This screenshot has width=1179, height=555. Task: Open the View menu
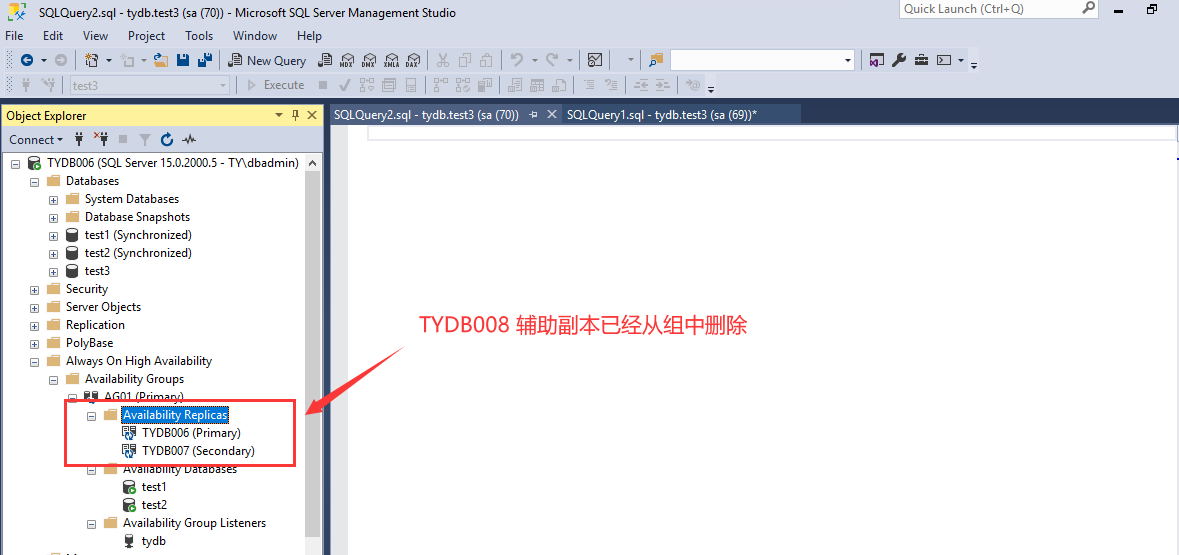(95, 35)
